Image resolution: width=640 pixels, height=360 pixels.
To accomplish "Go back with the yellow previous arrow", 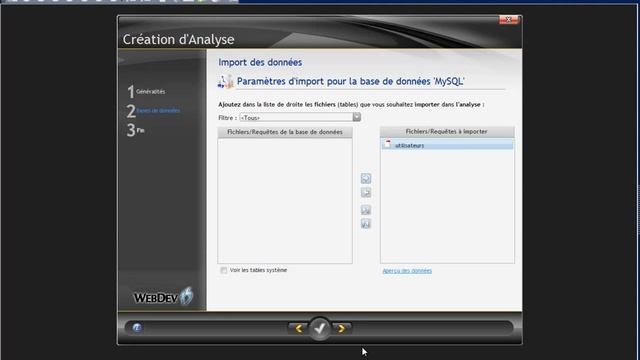I will [298, 328].
